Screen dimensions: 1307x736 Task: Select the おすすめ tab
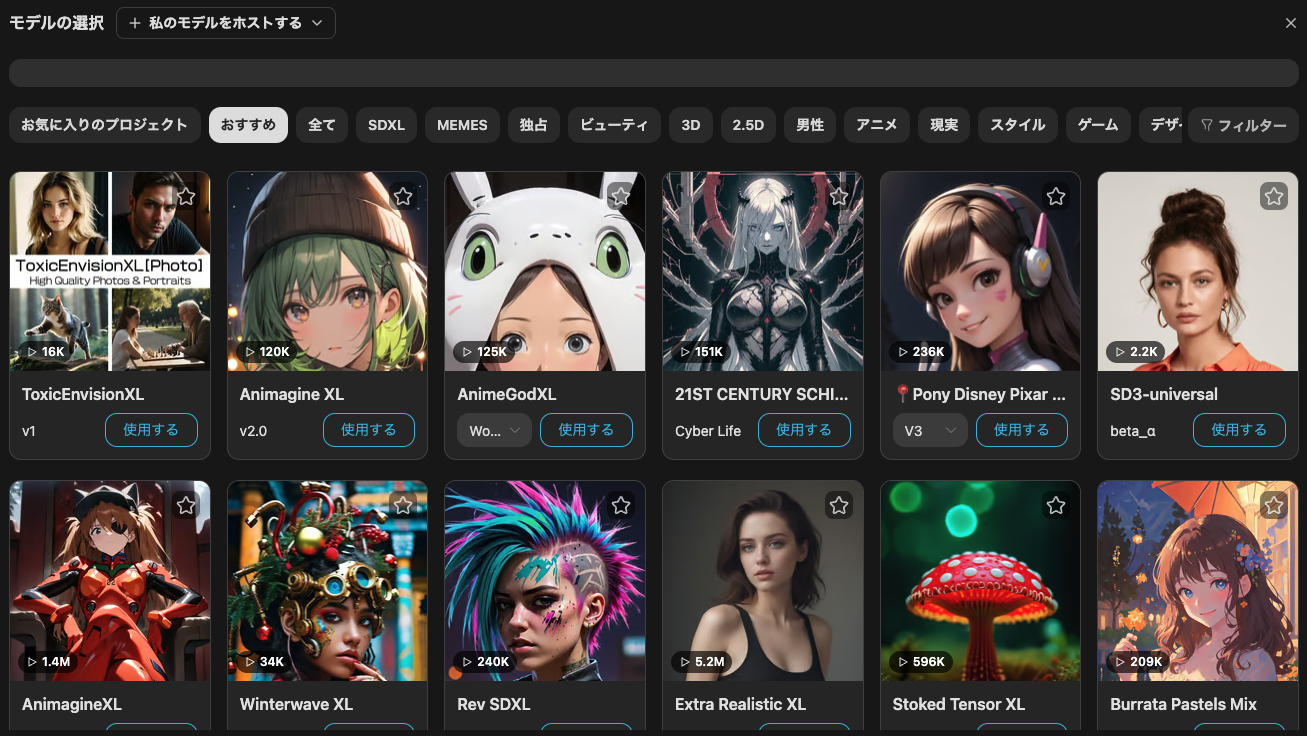pos(248,125)
